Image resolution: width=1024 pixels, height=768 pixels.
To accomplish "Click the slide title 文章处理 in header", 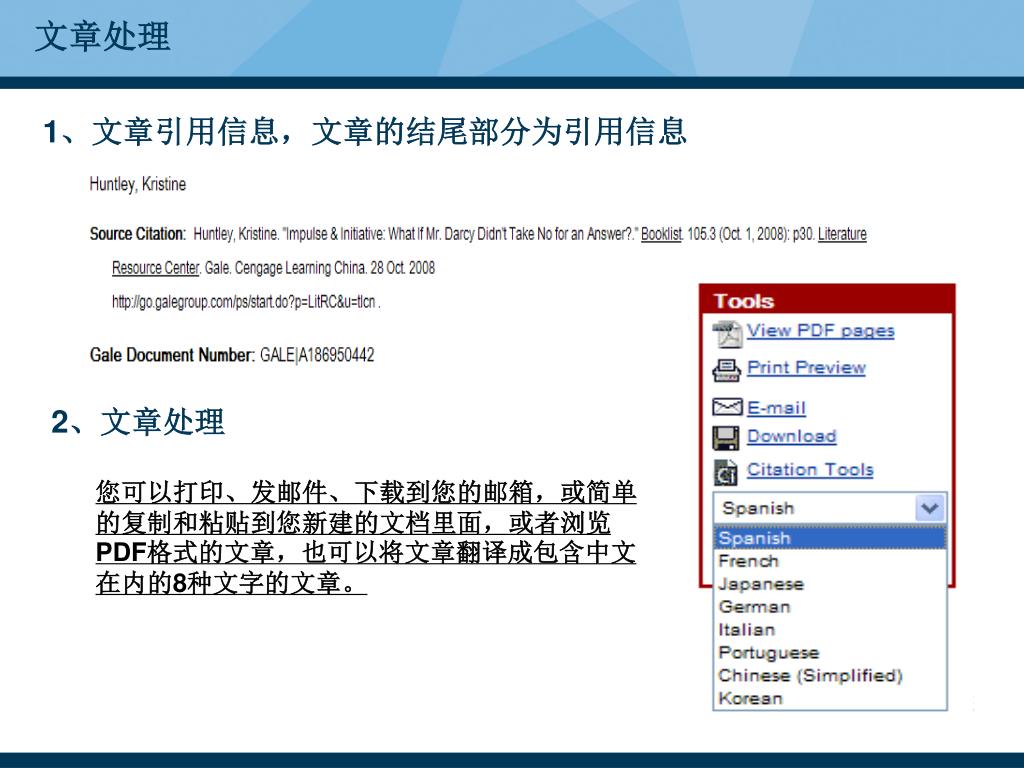I will pyautogui.click(x=103, y=37).
